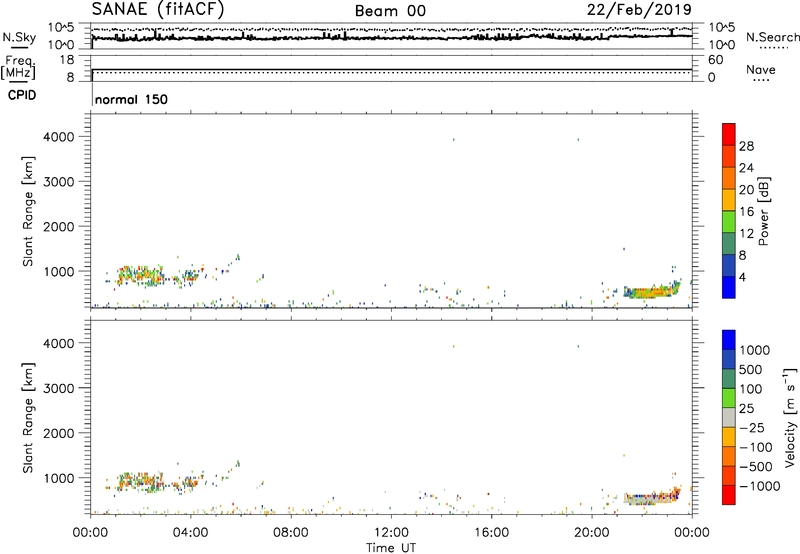800x554 pixels.
Task: Click the velocity panel's Slant Range [km] label
Action: [28, 418]
